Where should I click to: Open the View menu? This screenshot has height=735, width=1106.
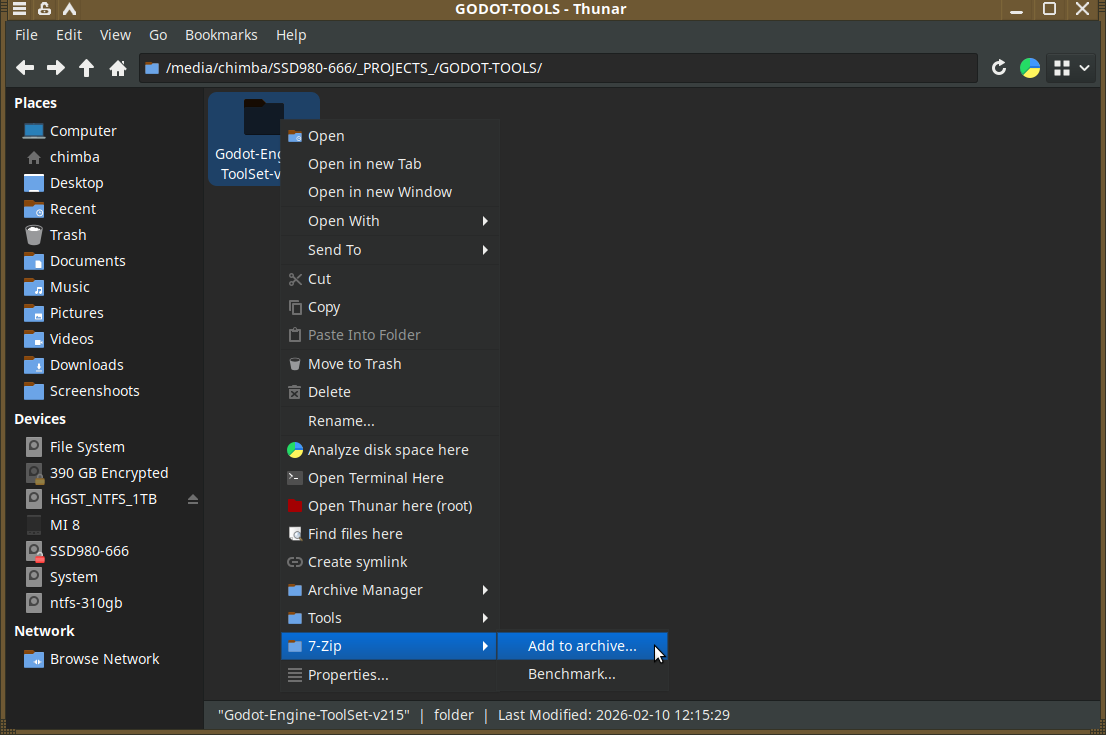click(x=115, y=35)
